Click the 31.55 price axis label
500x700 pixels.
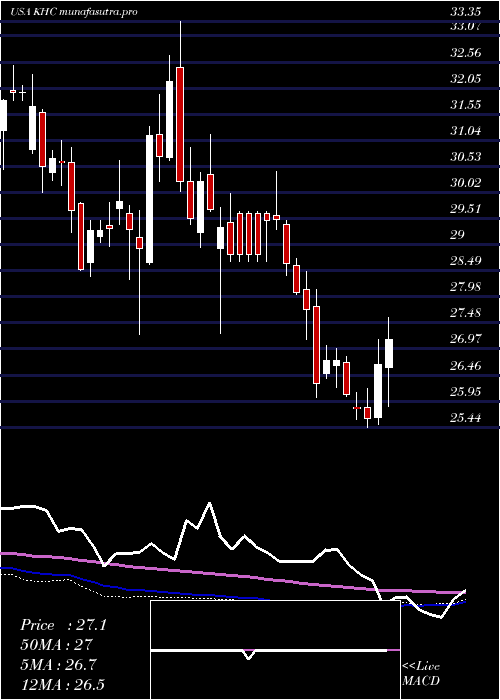(x=466, y=105)
